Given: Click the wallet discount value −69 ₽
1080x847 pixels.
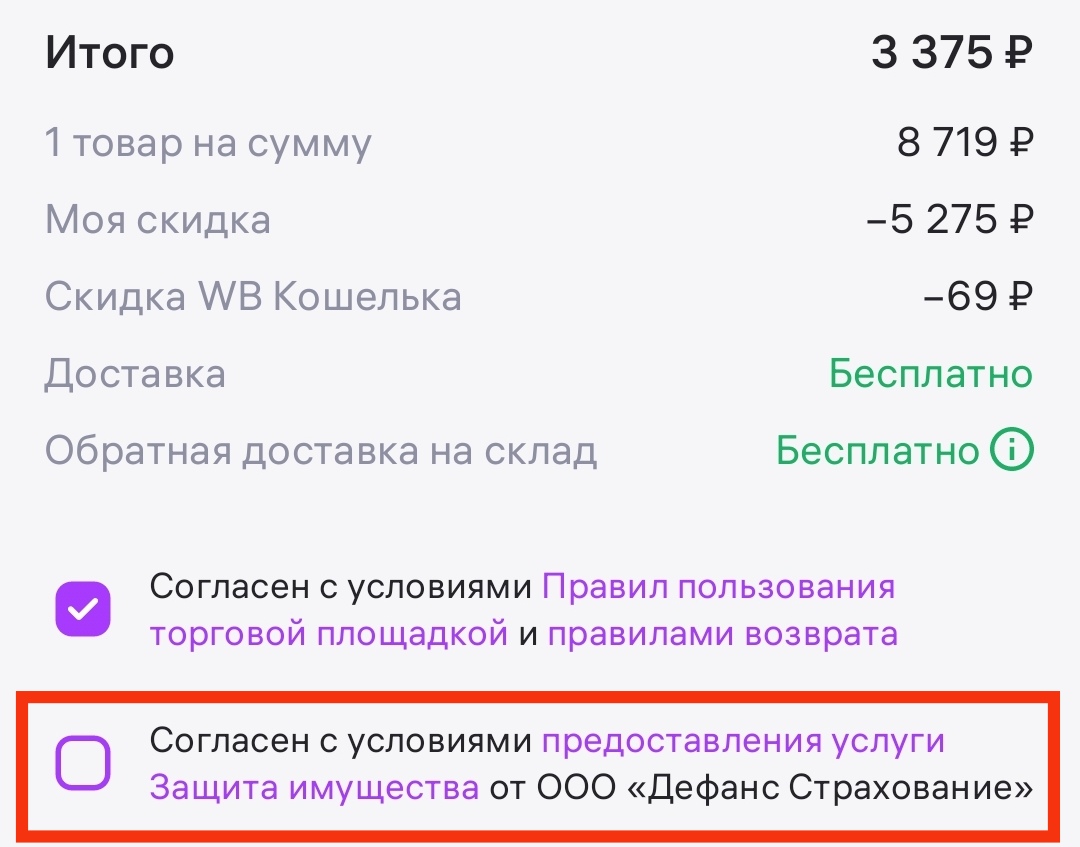Looking at the screenshot, I should (x=978, y=297).
